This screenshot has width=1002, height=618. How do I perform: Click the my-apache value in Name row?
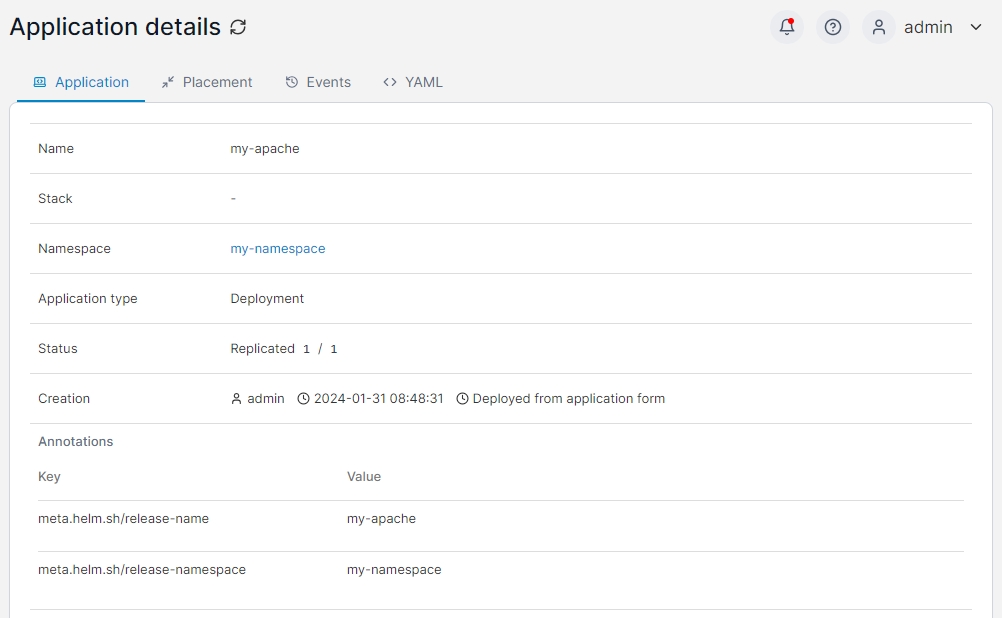click(265, 149)
